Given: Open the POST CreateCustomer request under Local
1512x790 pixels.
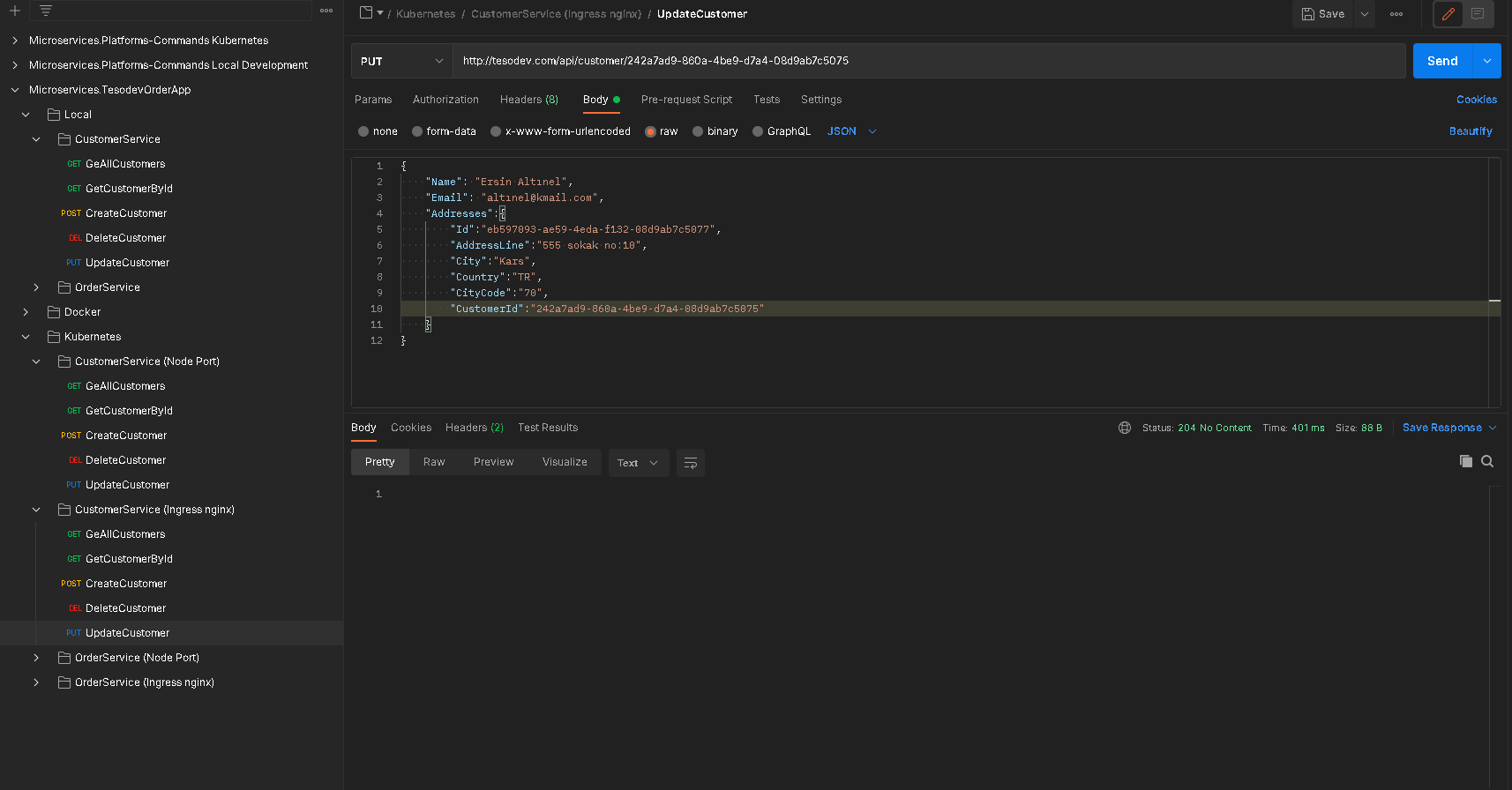Looking at the screenshot, I should (x=125, y=213).
